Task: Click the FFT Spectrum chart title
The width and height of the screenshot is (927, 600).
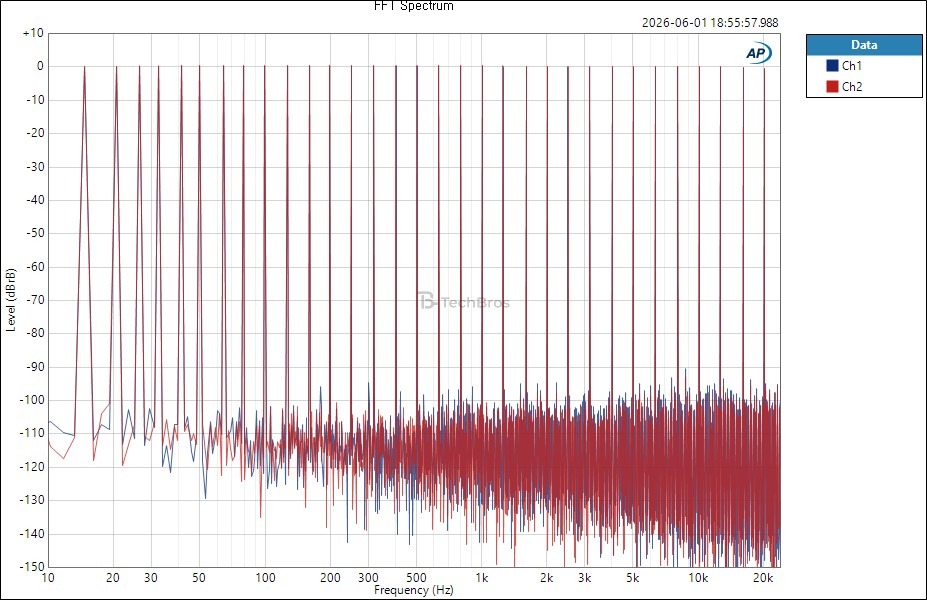Action: 414,6
